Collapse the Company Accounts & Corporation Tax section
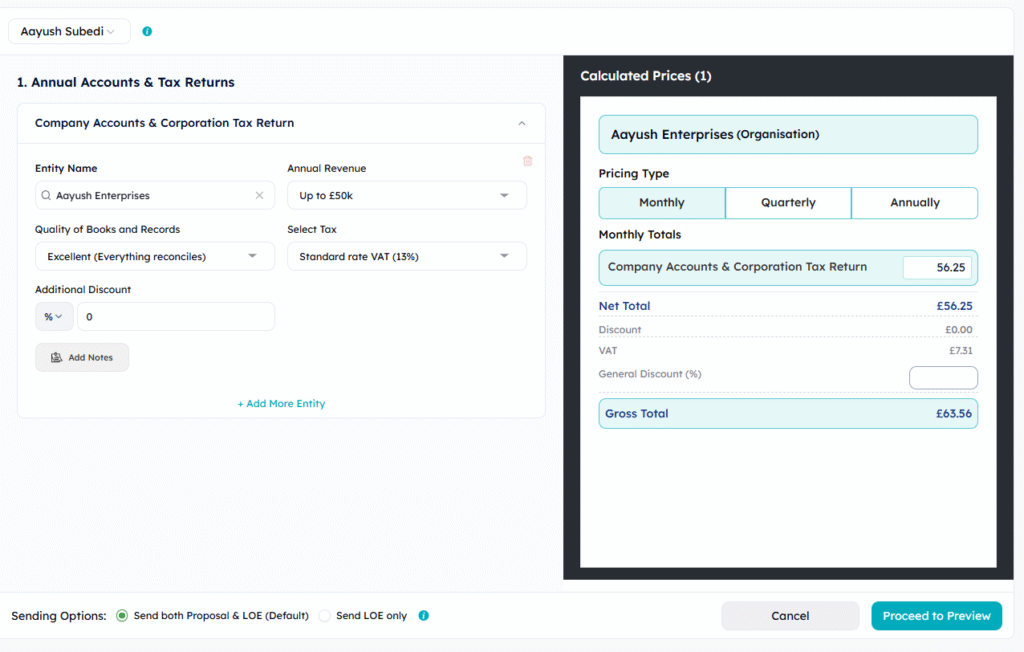Image resolution: width=1024 pixels, height=652 pixels. (x=522, y=122)
